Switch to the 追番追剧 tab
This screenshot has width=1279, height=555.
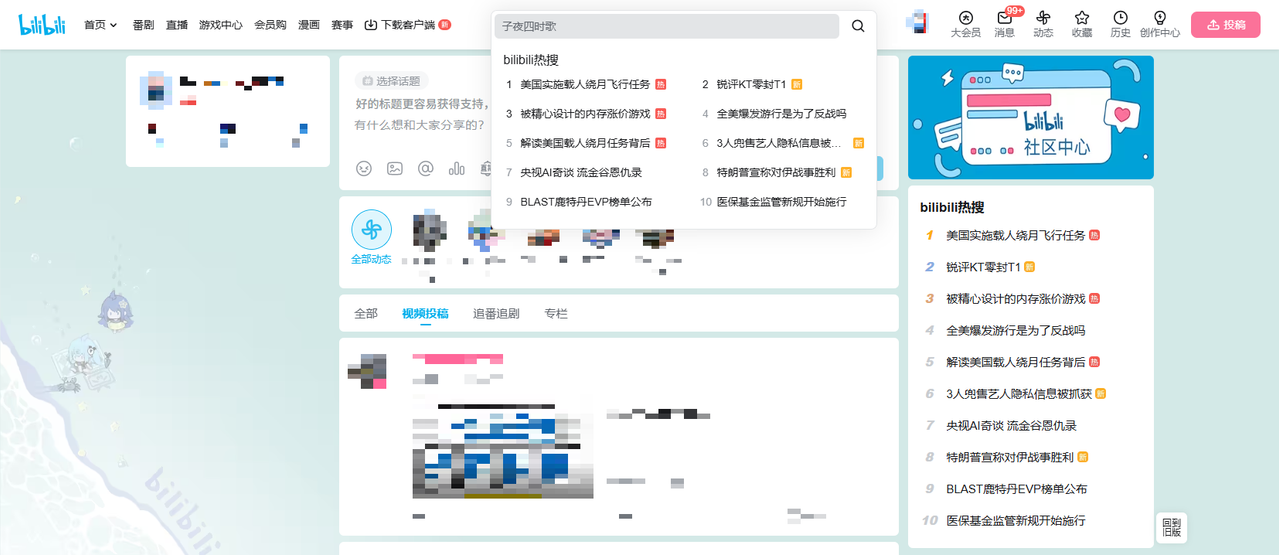(496, 314)
